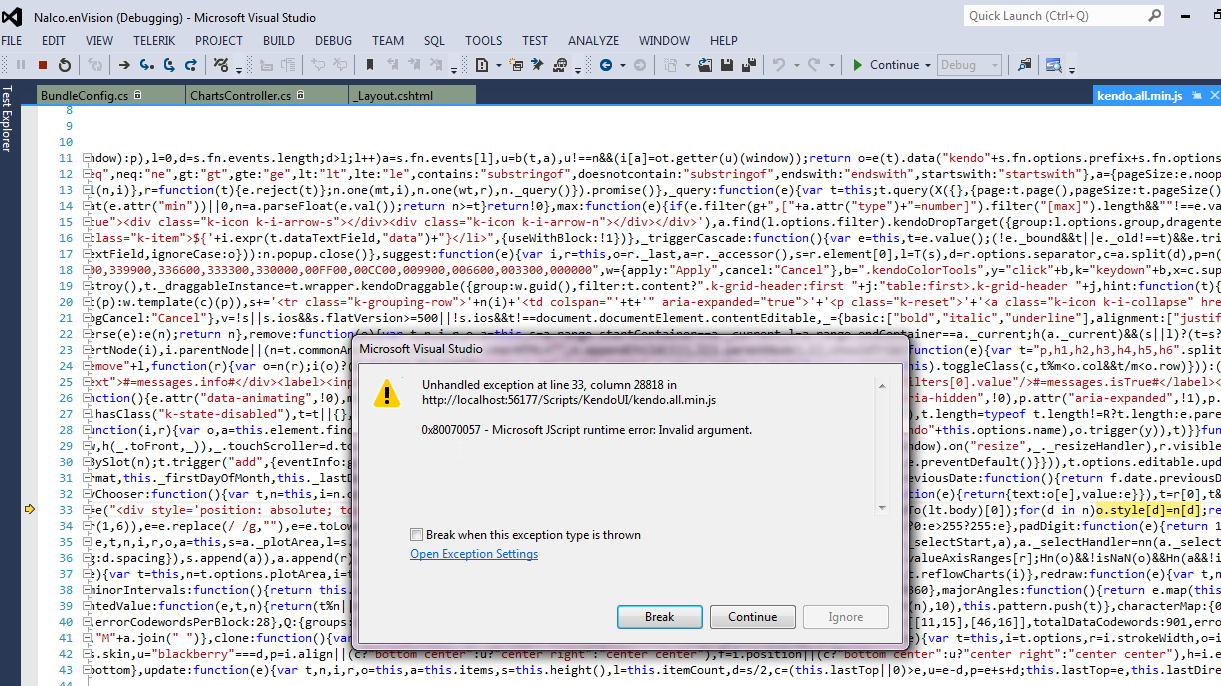The width and height of the screenshot is (1221, 686).
Task: Click the Step Over debug icon
Action: coord(169,65)
